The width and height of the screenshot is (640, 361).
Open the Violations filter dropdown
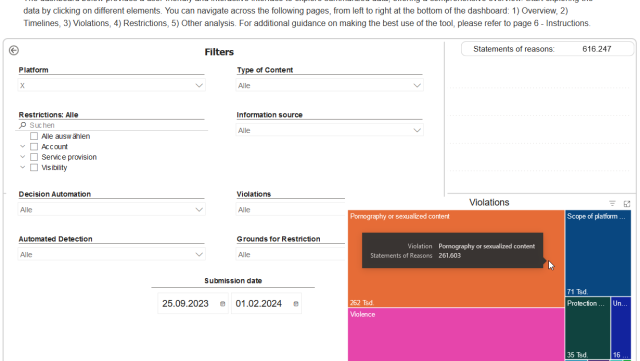click(x=291, y=209)
